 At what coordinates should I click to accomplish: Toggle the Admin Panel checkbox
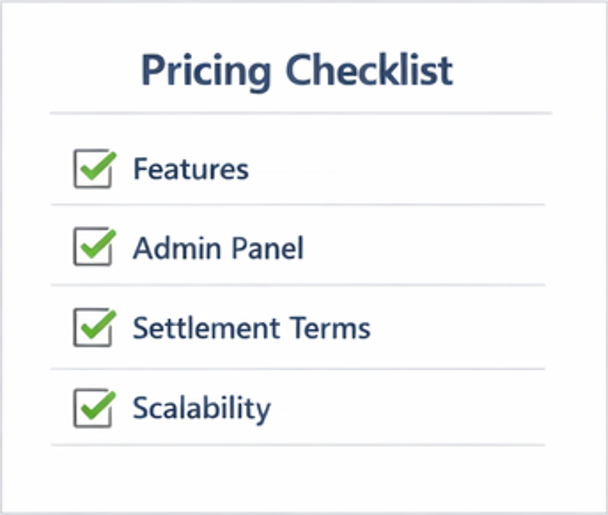(93, 248)
